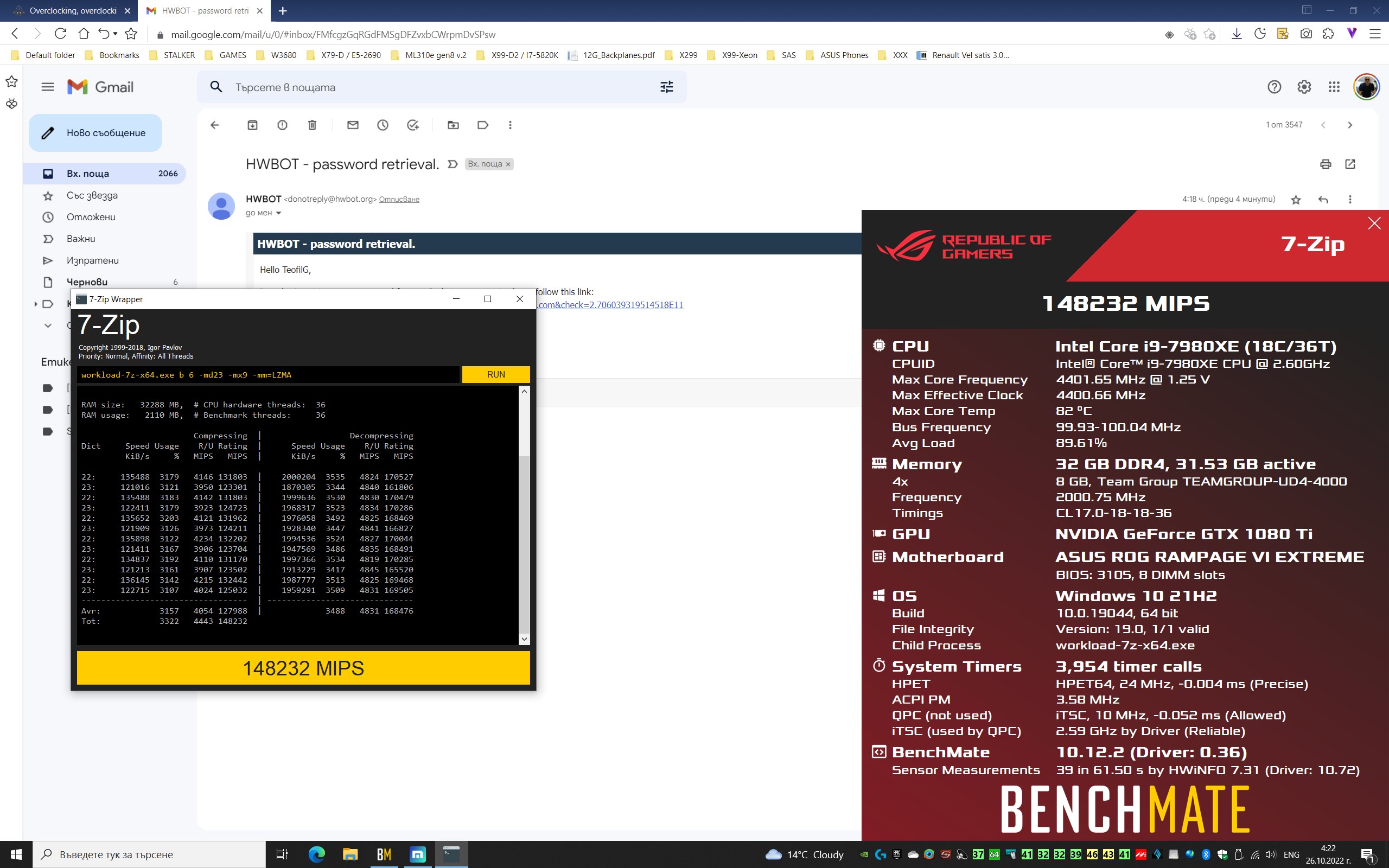Open the 'Изпратени' folder
This screenshot has height=868, width=1389.
[x=105, y=260]
